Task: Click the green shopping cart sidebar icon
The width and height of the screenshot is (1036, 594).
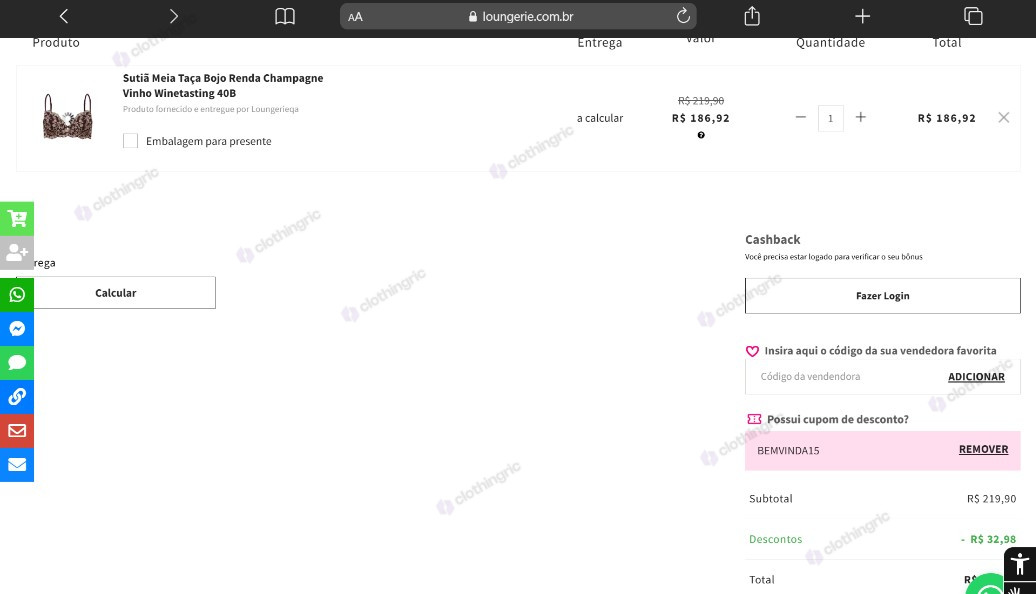Action: pyautogui.click(x=17, y=219)
